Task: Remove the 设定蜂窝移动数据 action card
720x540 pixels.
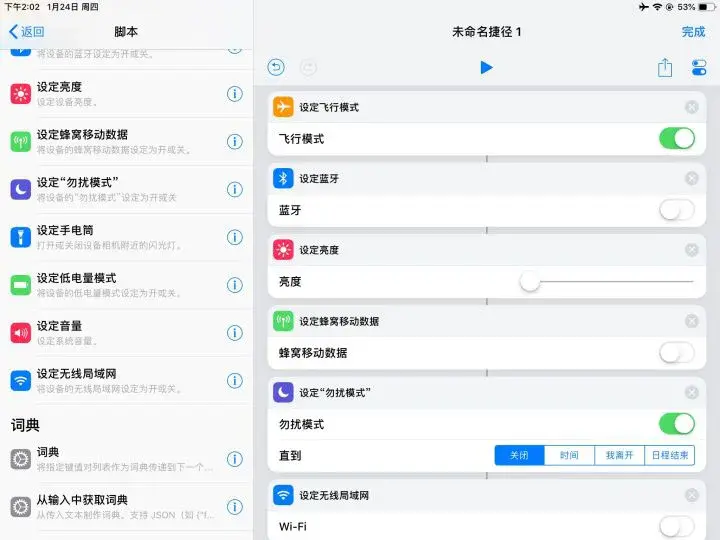Action: point(692,321)
